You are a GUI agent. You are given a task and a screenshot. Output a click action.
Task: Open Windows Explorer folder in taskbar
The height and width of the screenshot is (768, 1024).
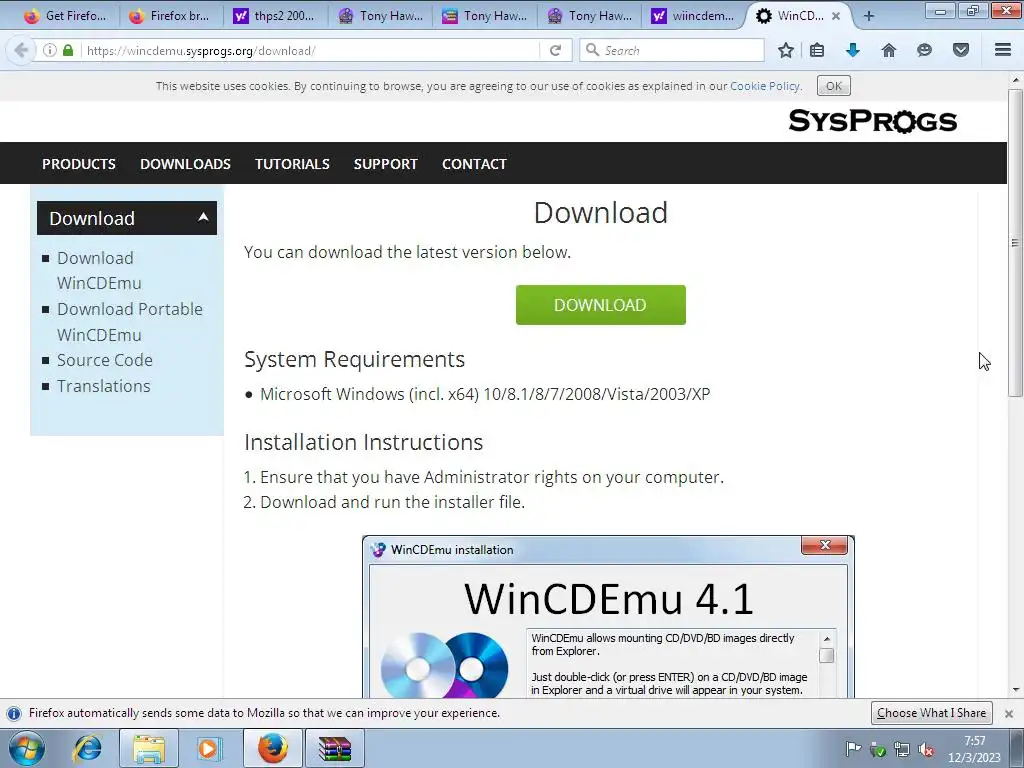(x=148, y=748)
